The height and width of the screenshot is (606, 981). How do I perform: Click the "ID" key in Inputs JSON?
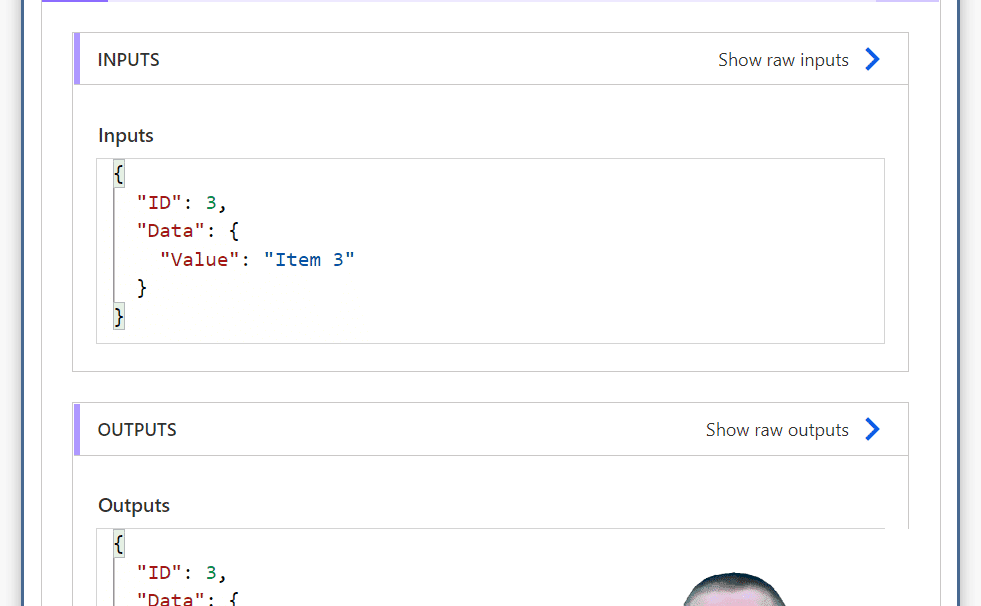160,203
